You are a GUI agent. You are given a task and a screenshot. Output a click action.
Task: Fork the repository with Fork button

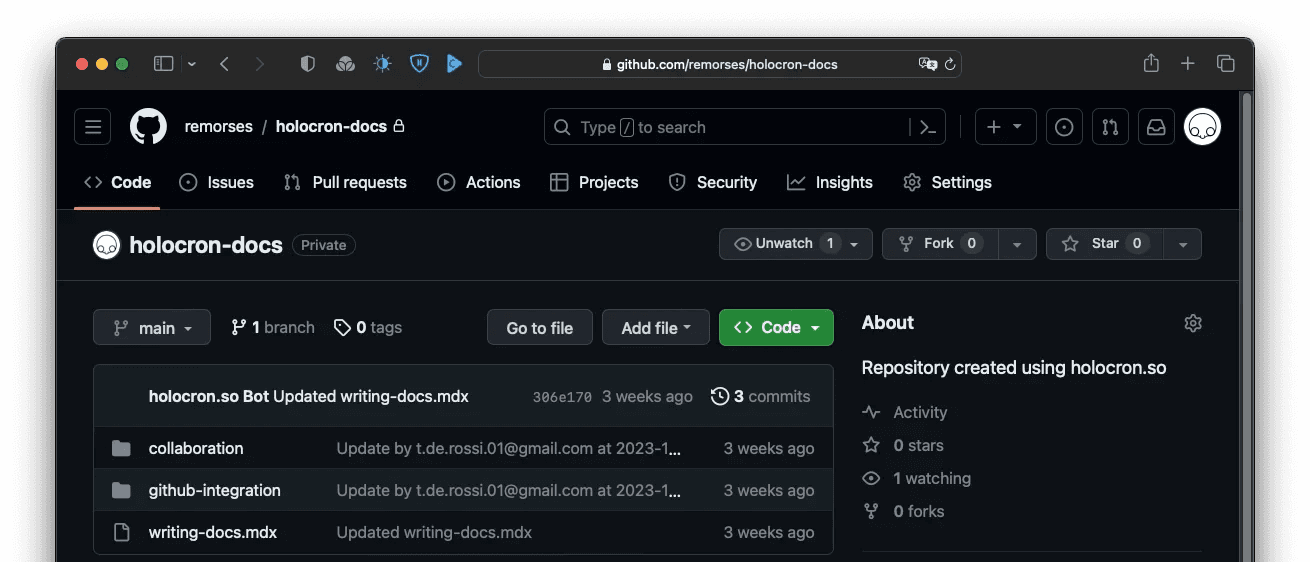(941, 244)
